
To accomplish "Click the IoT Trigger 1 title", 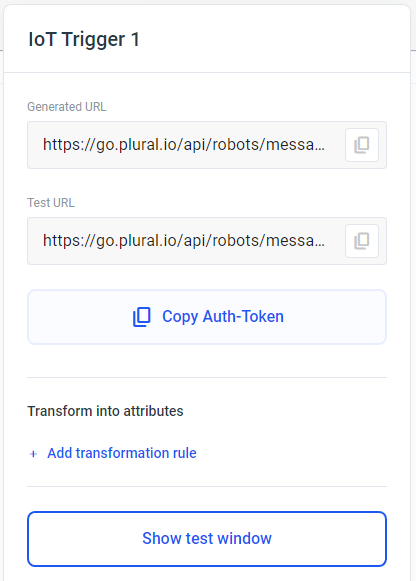I will tap(84, 39).
